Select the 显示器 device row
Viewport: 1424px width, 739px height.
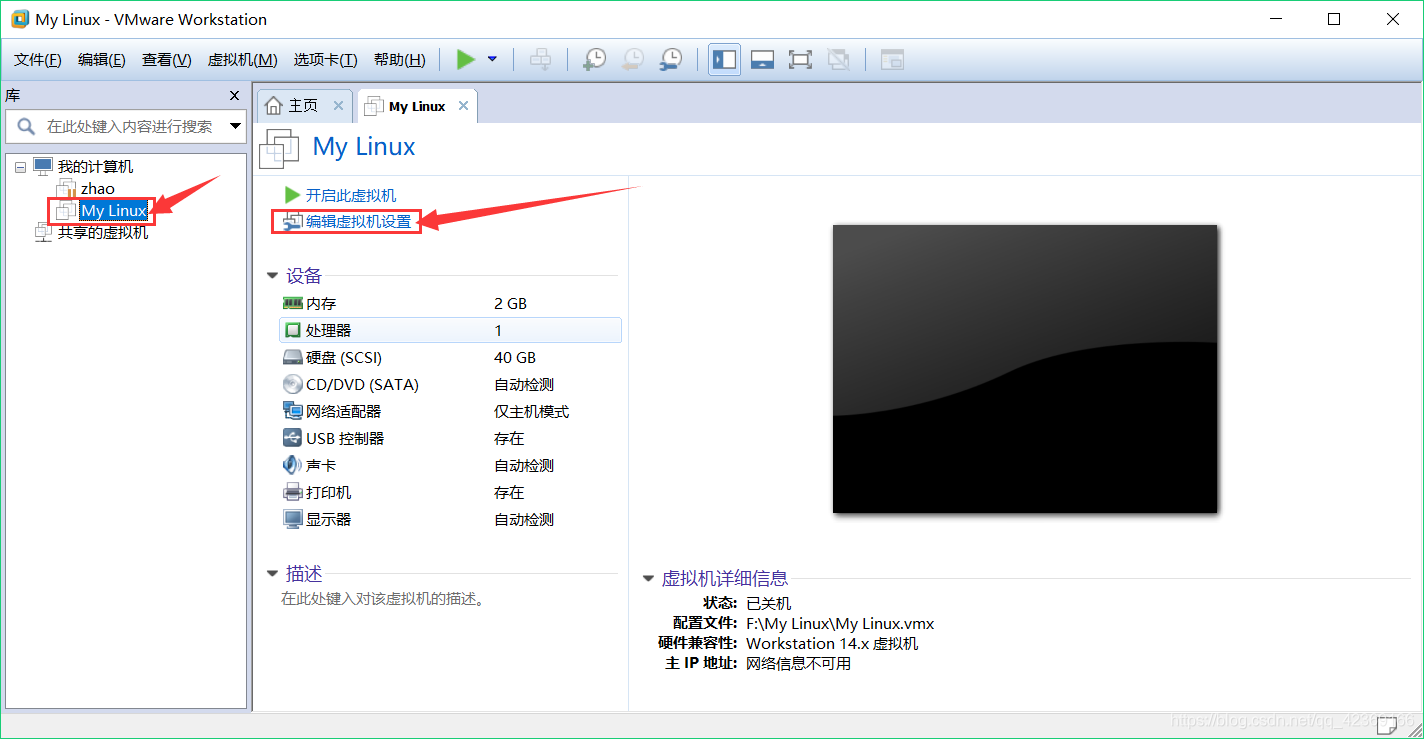(450, 519)
